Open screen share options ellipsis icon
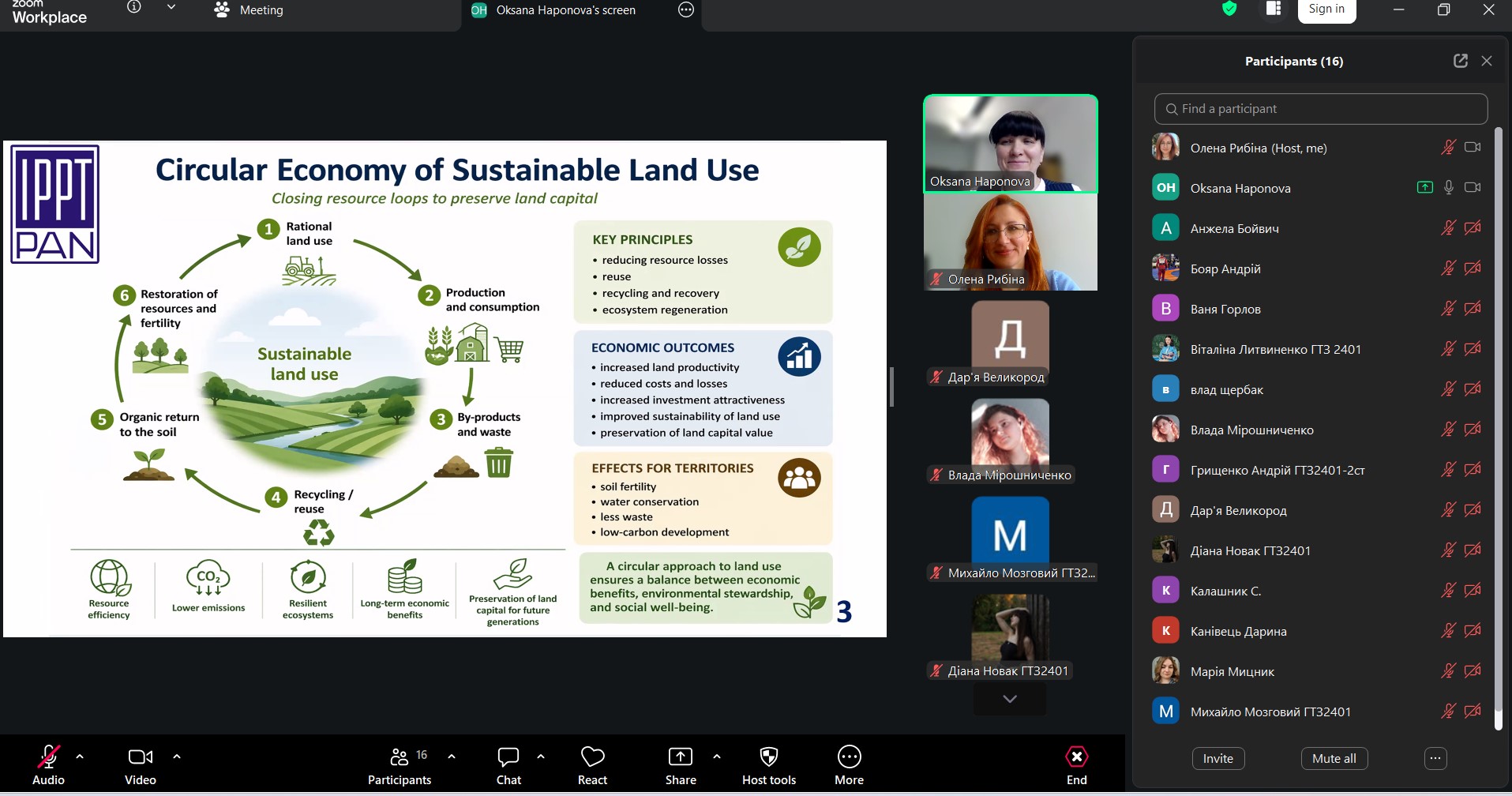 [686, 10]
